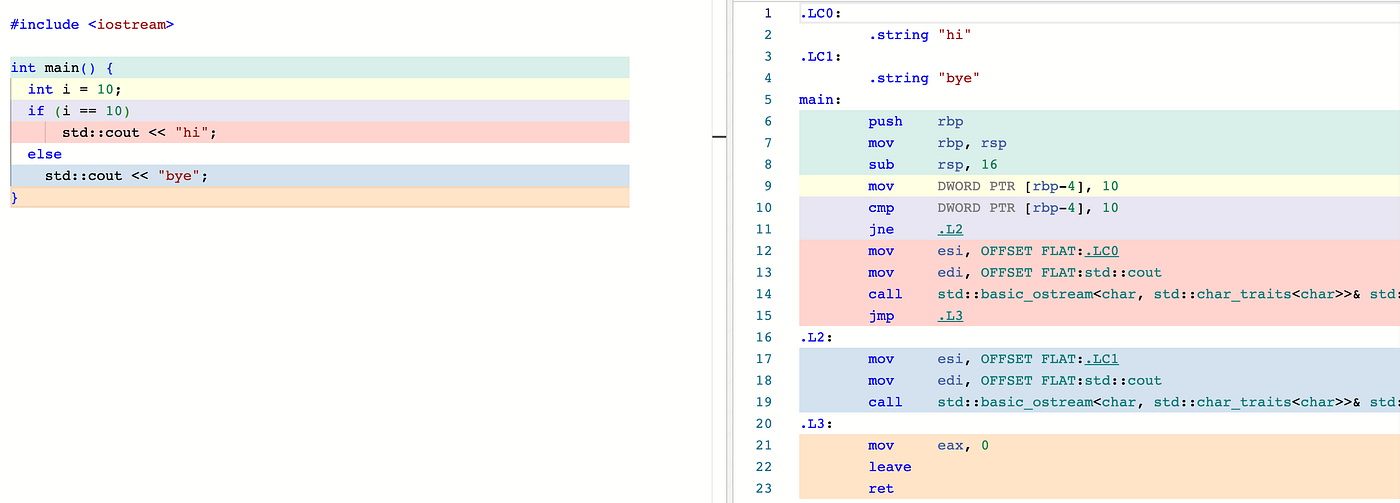Click the '#include <iostream>' source line
Screen dimensions: 1400x503
tap(92, 24)
